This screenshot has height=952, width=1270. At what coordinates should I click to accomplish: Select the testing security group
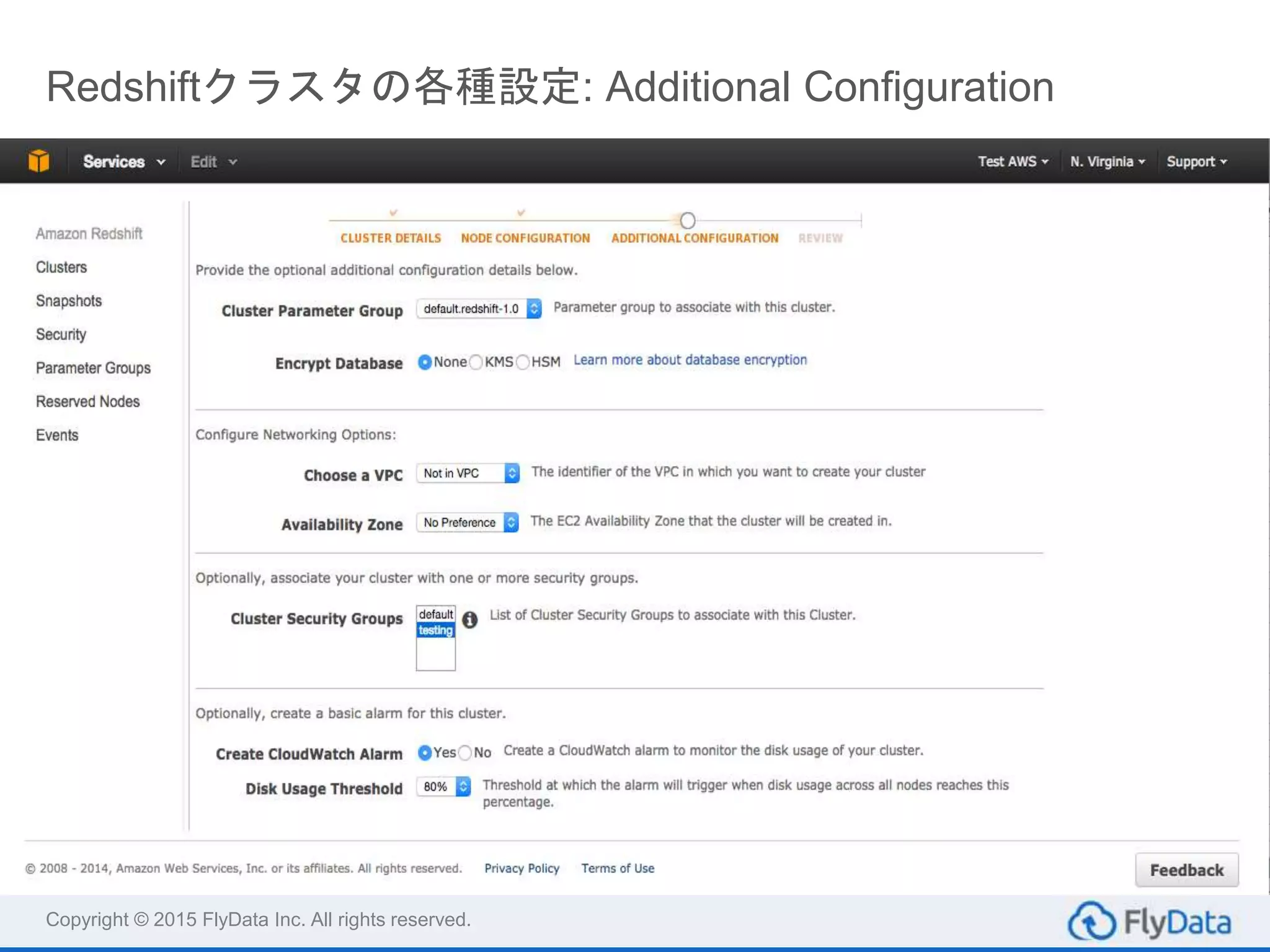[x=436, y=630]
